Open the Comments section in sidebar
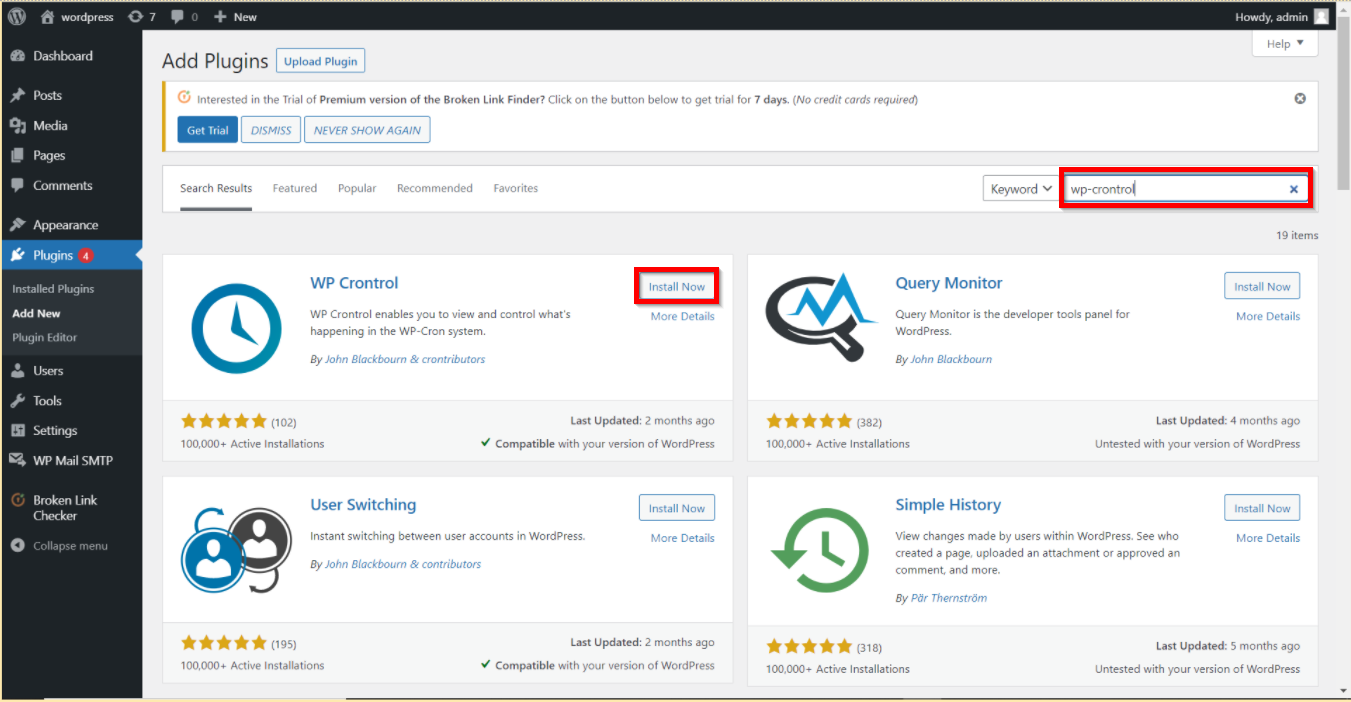1351x702 pixels. [71, 185]
